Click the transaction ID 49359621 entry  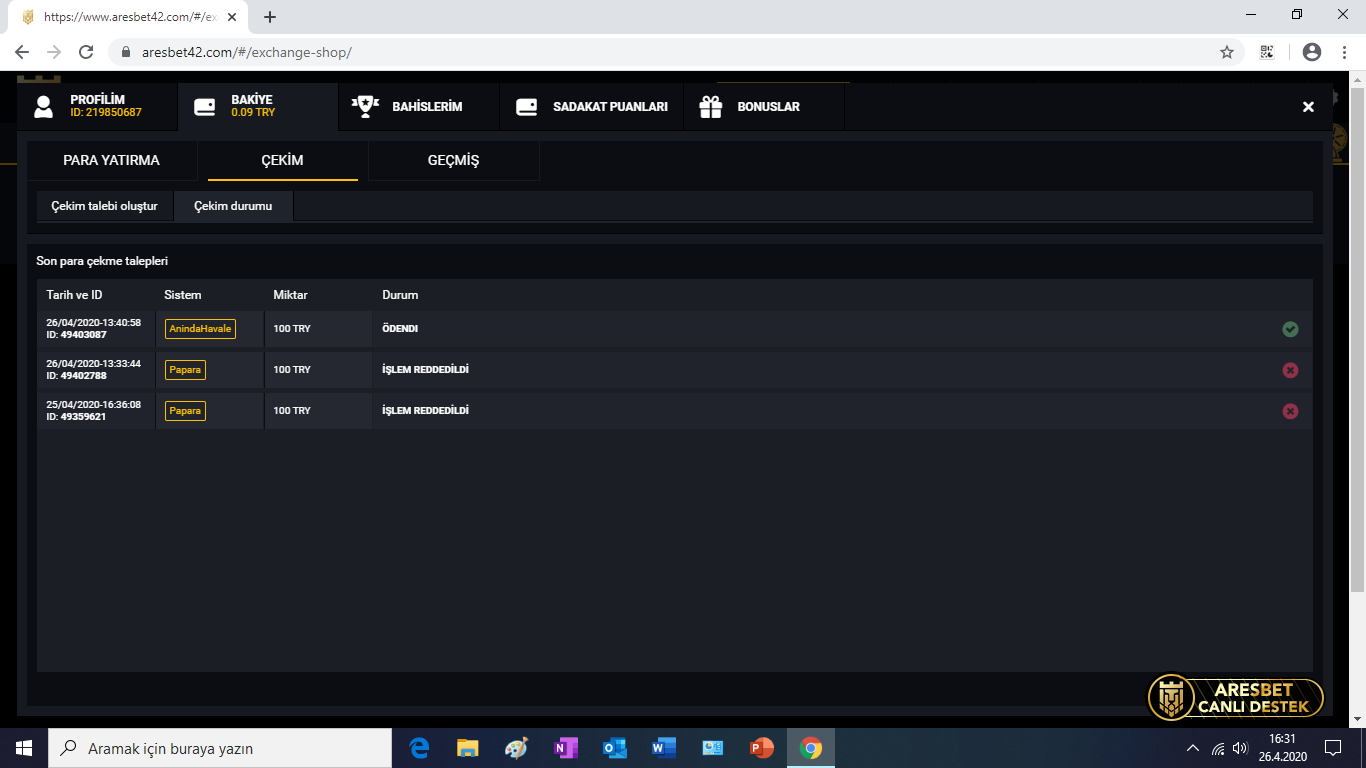(76, 417)
